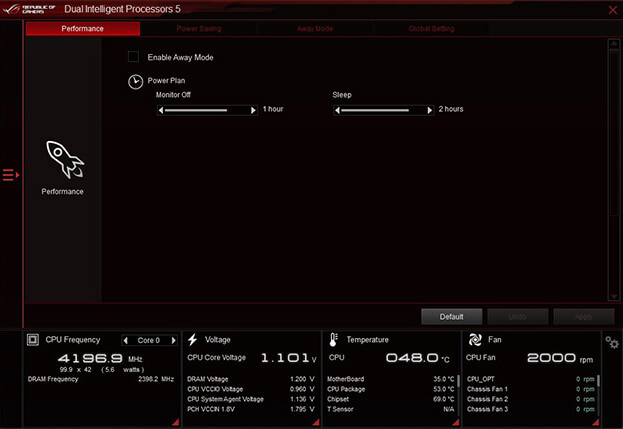Open the Global Setting tab
The width and height of the screenshot is (623, 429).
[431, 29]
